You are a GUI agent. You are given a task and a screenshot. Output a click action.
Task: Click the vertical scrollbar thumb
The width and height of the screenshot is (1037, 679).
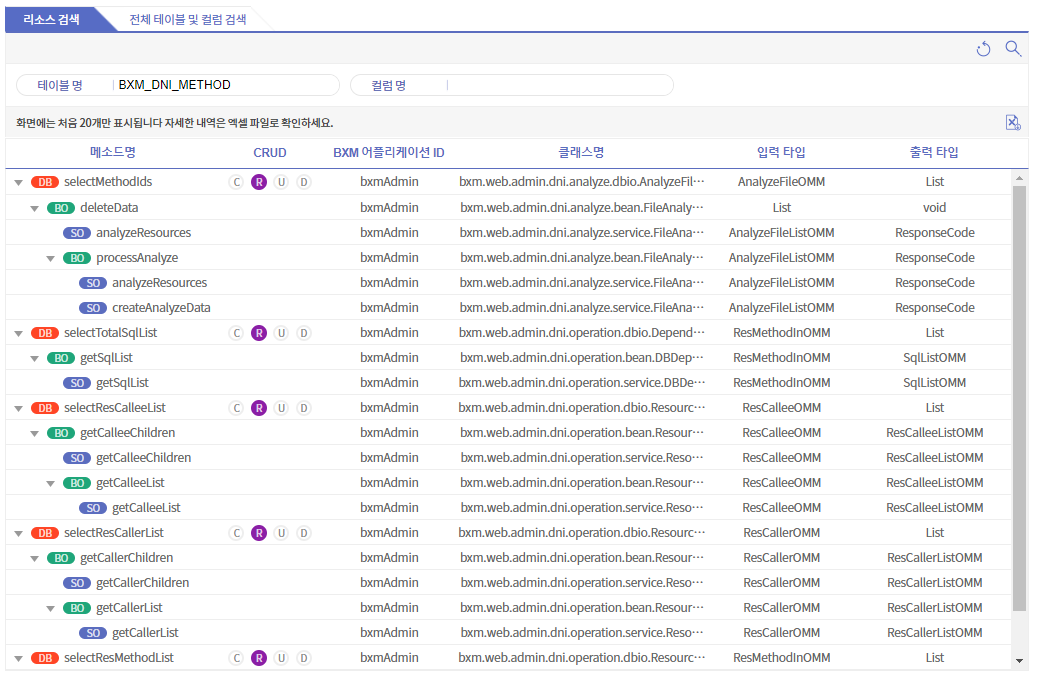click(x=1019, y=399)
